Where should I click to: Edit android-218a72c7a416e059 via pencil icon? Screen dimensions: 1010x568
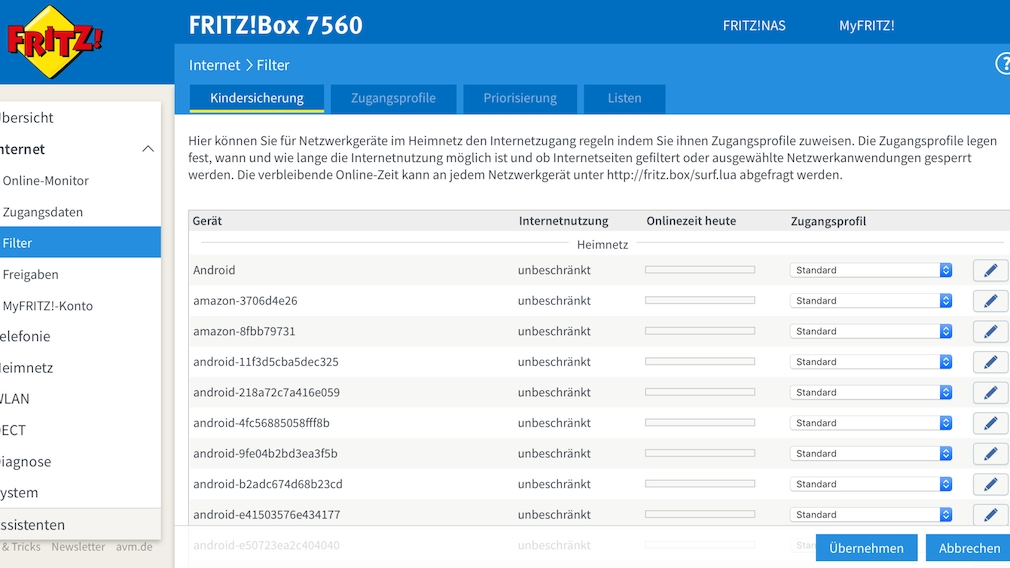tap(990, 393)
